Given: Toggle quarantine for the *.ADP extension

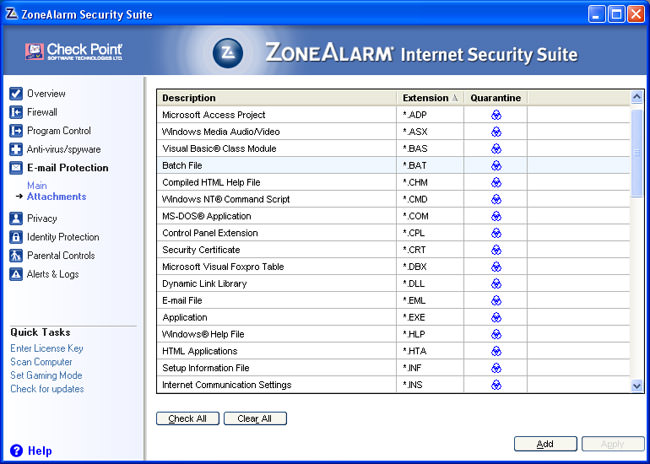Looking at the screenshot, I should [496, 115].
